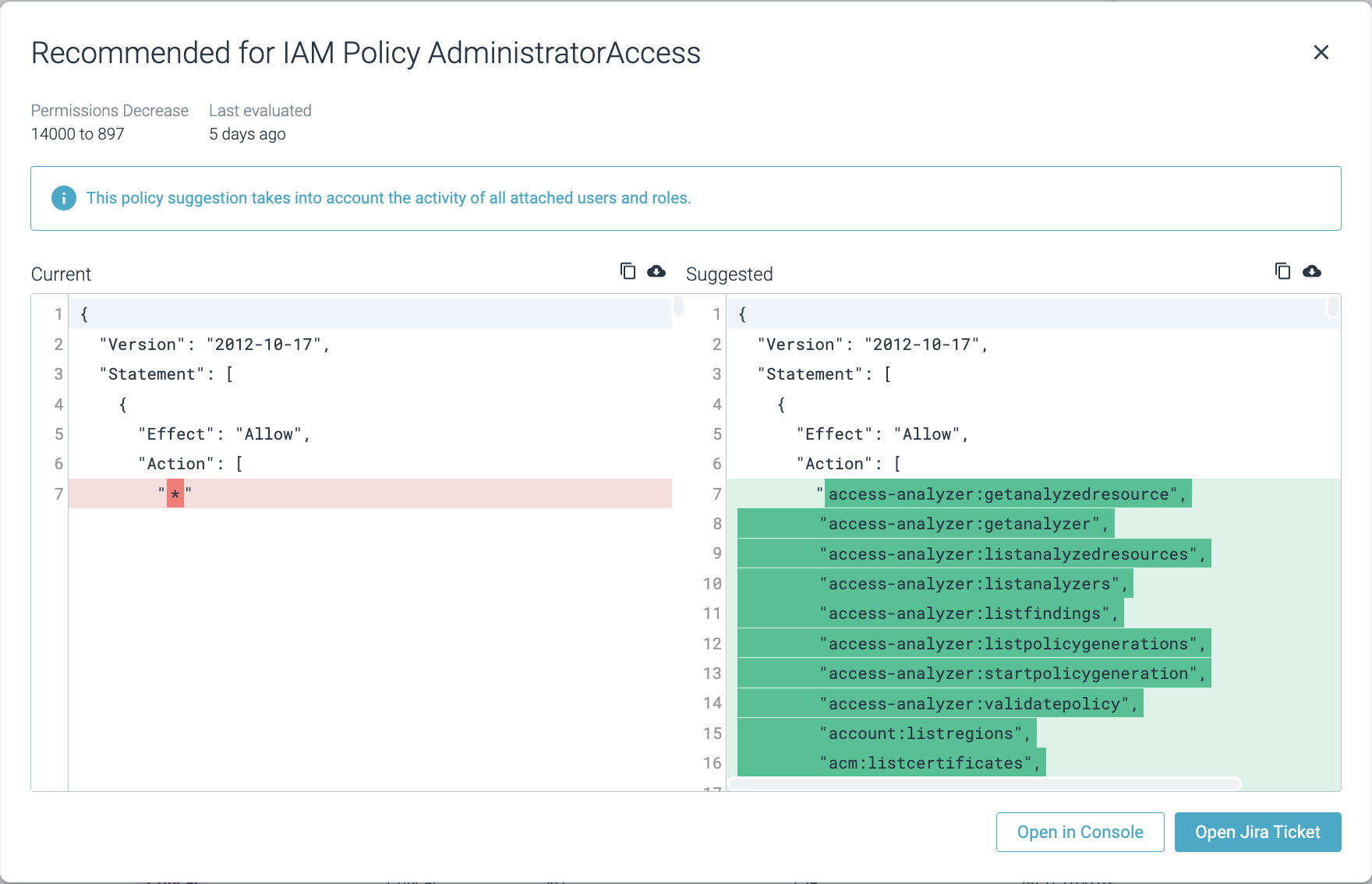The image size is (1372, 884).
Task: Click the access-analyzer:listfindings line
Action: pos(1034,613)
